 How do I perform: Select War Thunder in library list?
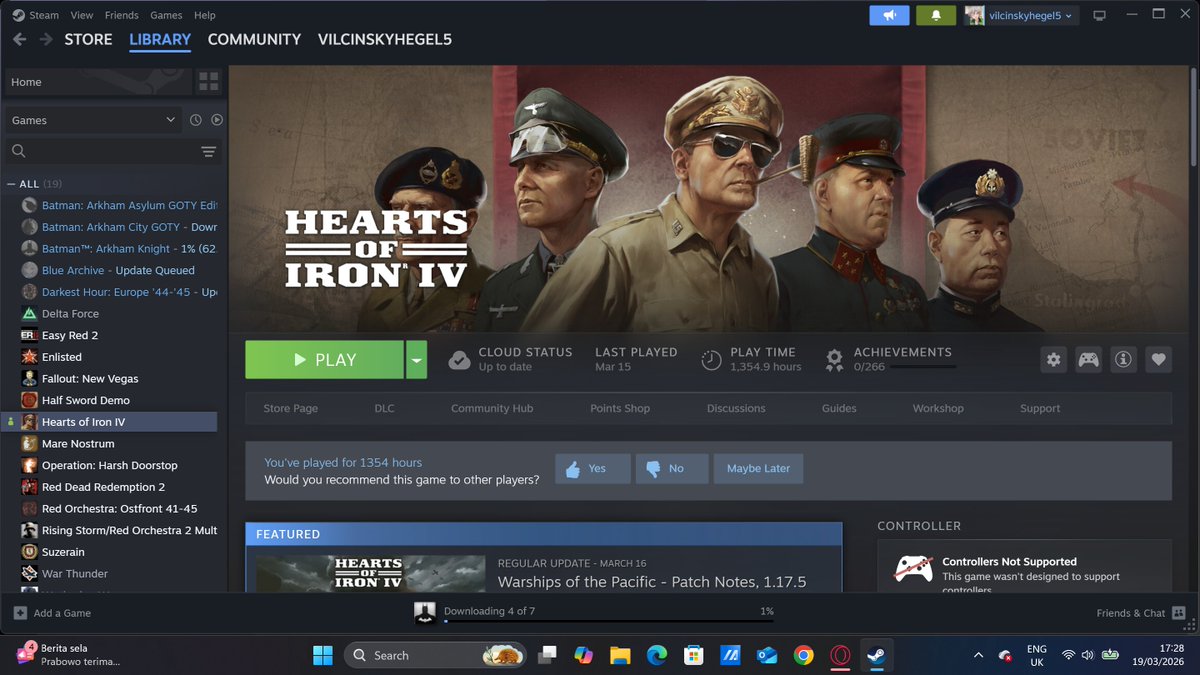pyautogui.click(x=75, y=574)
